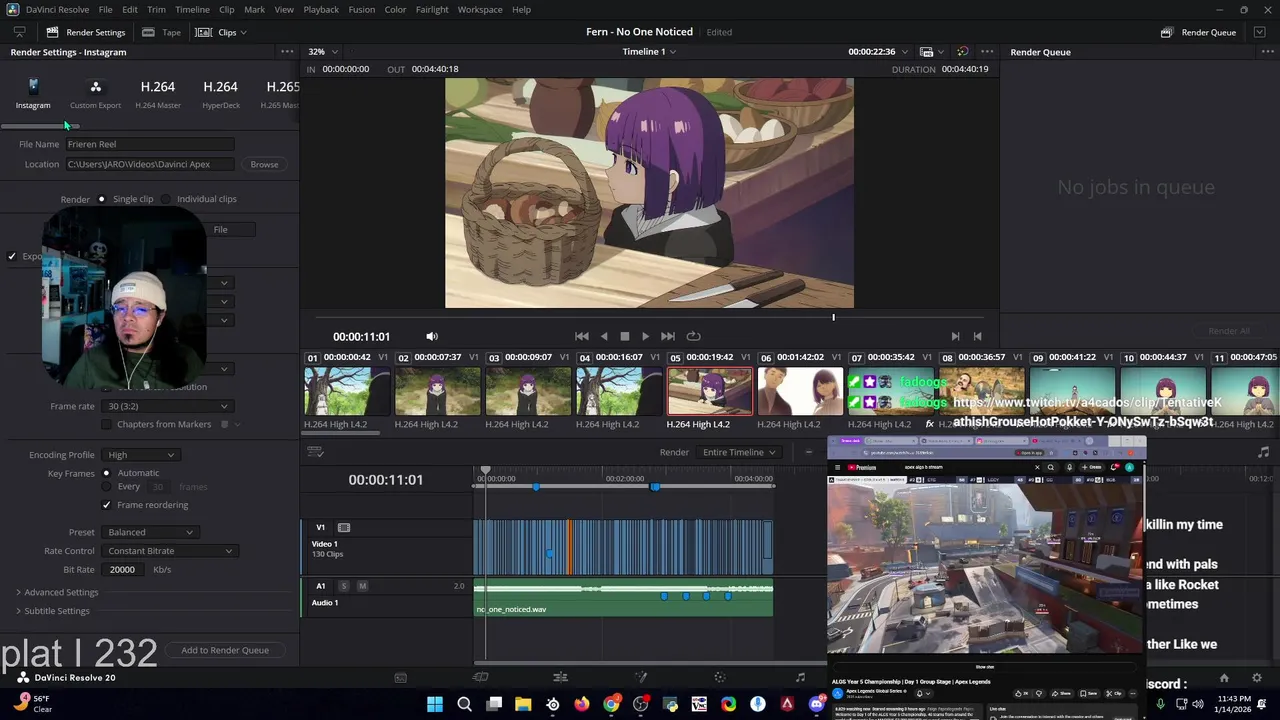Select the H.264 Master preset
This screenshot has width=1280, height=720.
pos(158,94)
